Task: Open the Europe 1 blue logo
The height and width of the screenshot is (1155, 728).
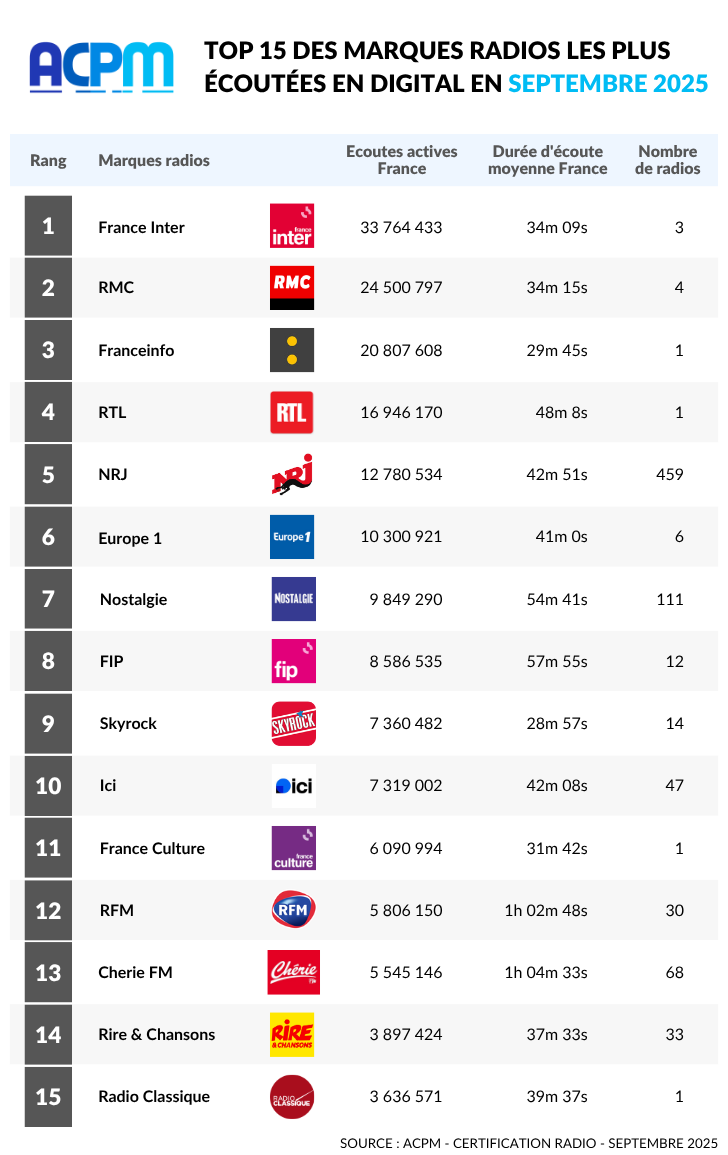Action: point(292,537)
